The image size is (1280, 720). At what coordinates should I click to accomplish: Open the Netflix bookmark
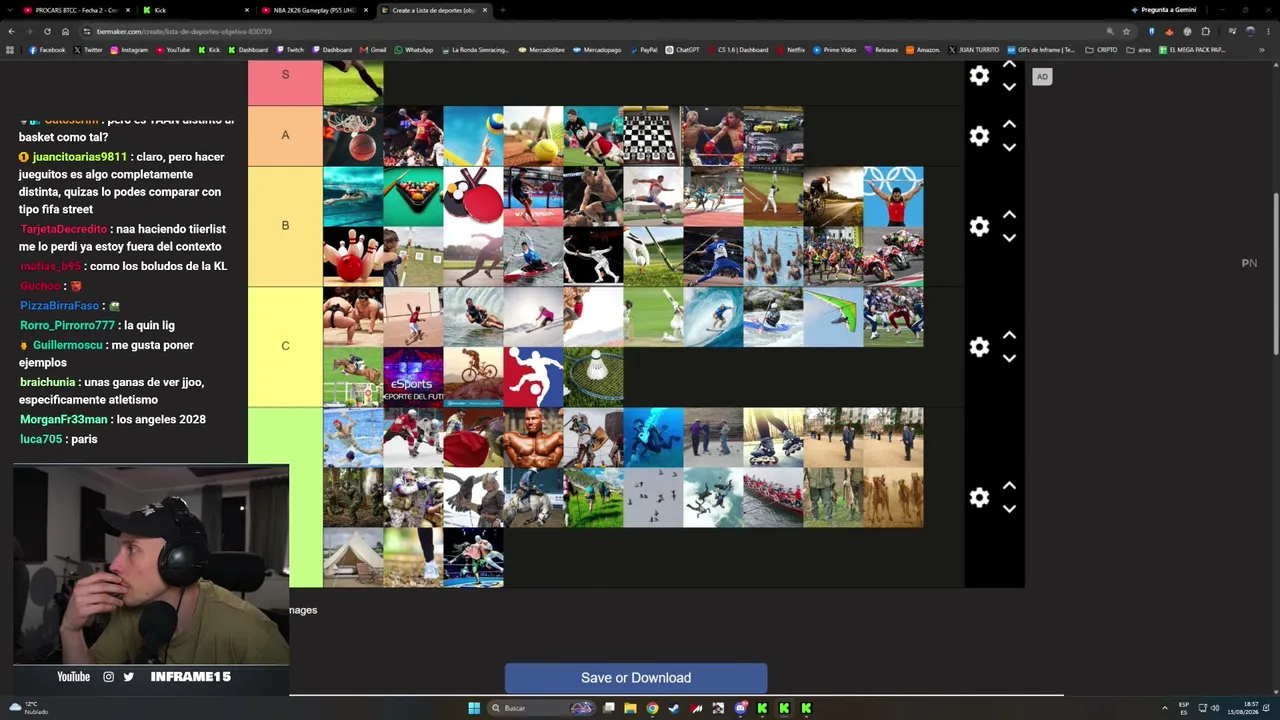(x=790, y=50)
